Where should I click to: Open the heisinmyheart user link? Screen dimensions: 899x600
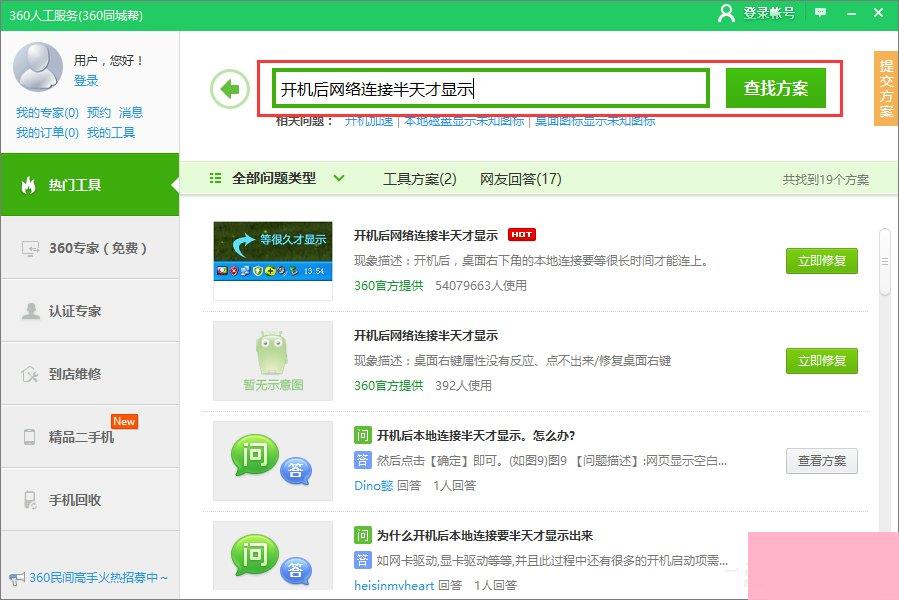pos(394,585)
